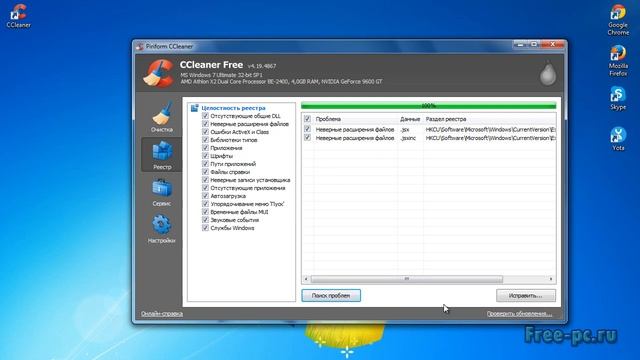Click the Целостность реестра heading
Viewport: 640px width, 360px height.
233,108
